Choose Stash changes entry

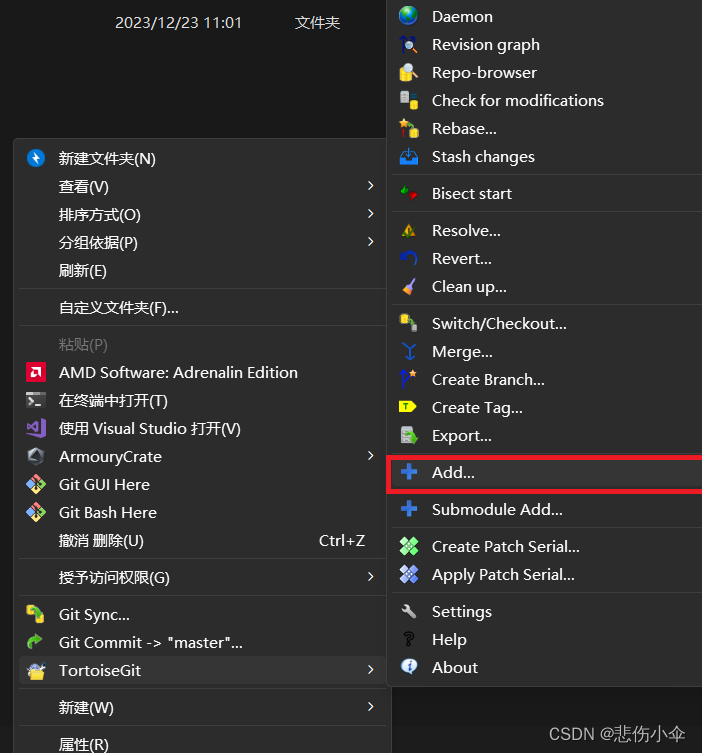click(546, 157)
